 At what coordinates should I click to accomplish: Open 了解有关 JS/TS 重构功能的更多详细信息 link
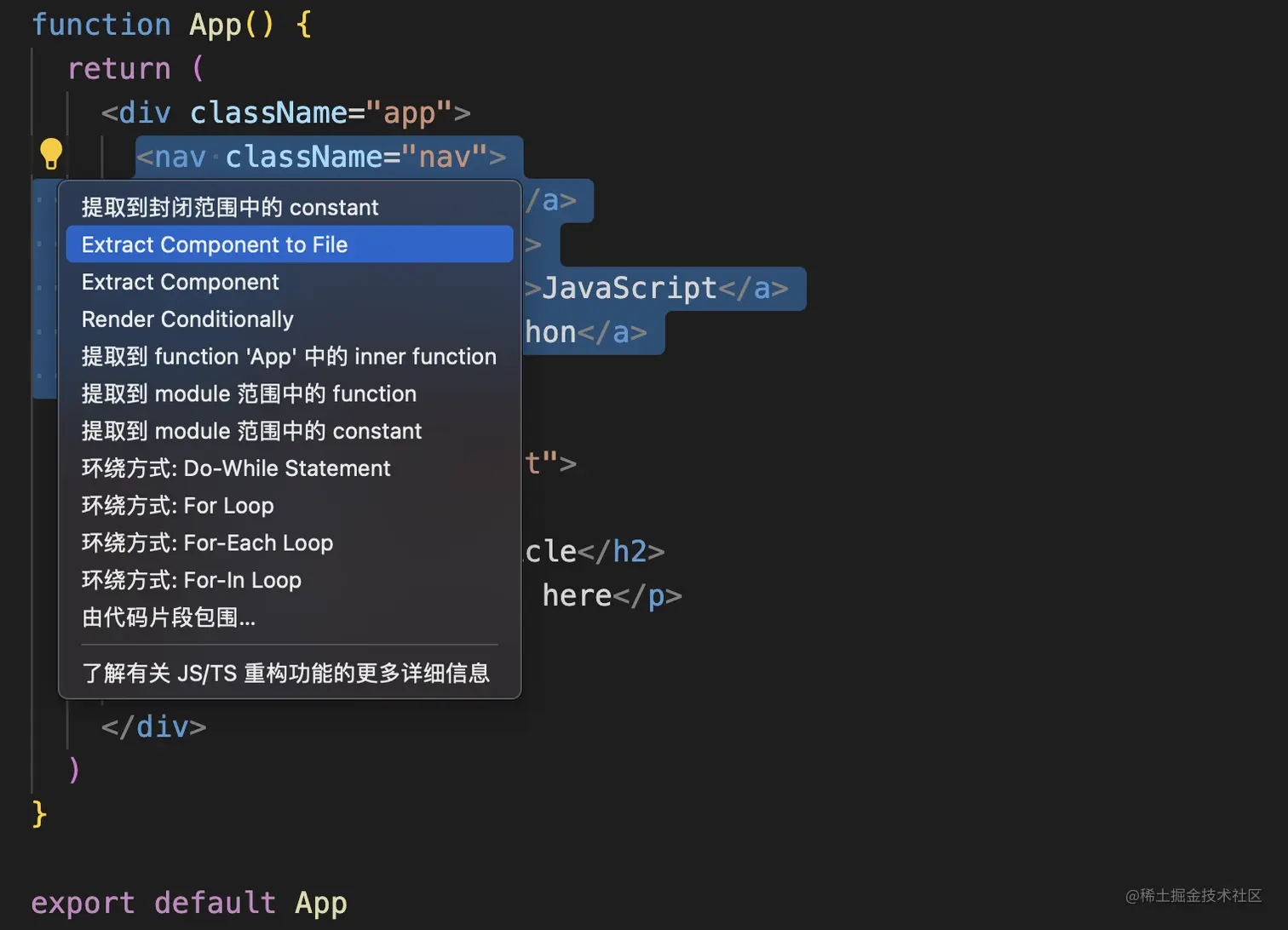290,673
